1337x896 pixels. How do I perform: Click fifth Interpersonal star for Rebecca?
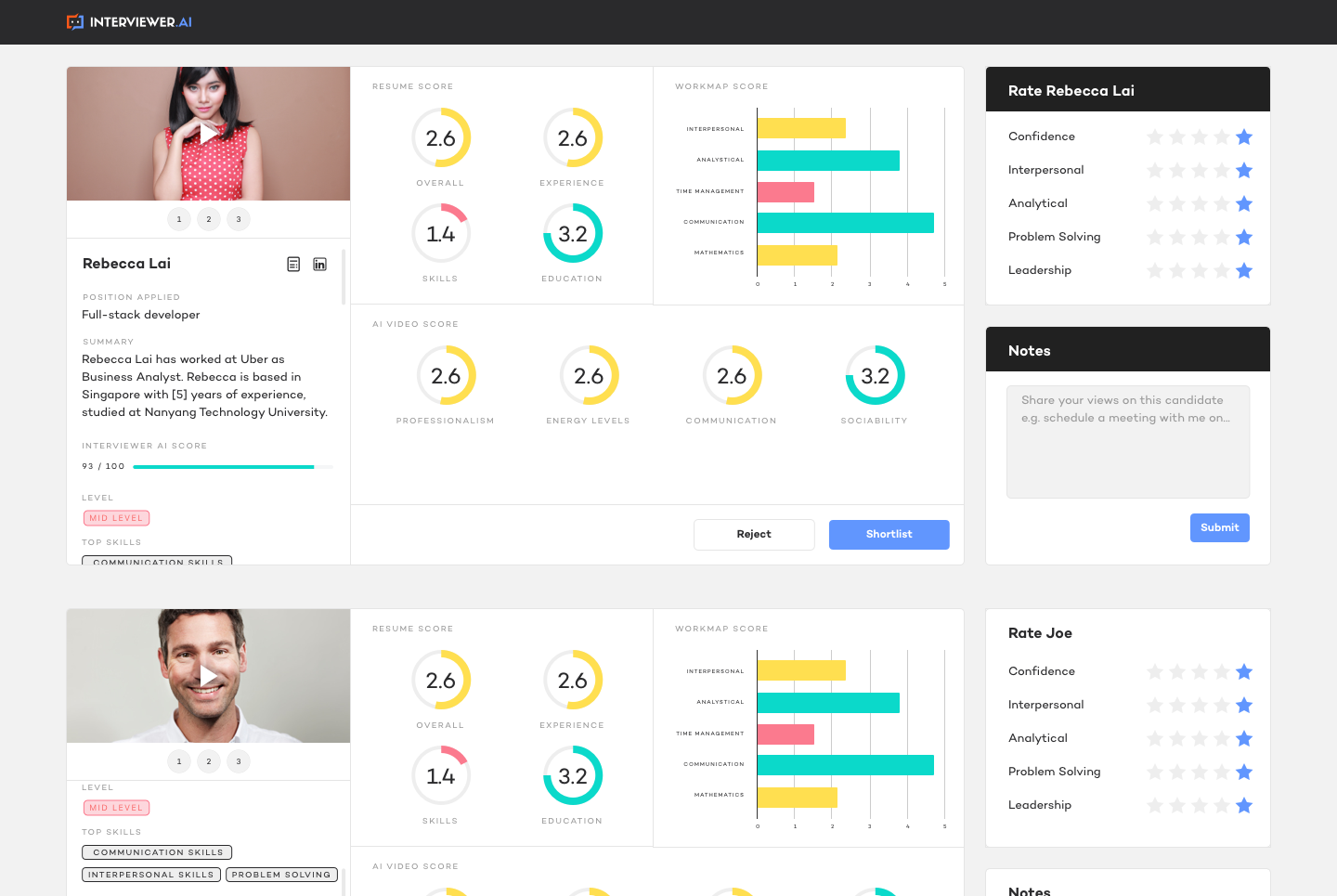tap(1244, 171)
